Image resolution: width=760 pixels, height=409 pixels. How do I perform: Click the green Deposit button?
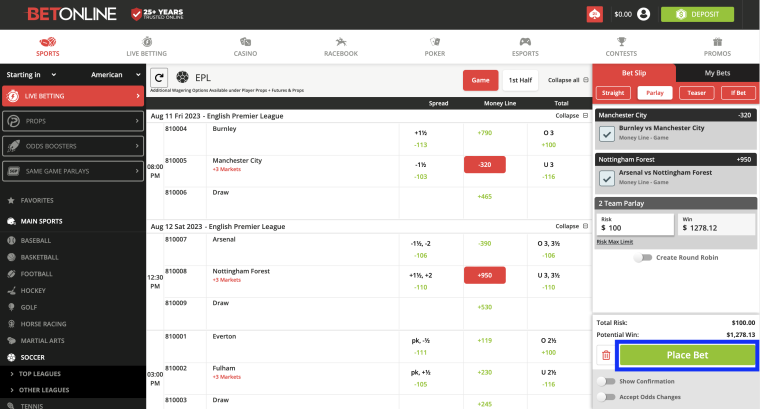(x=697, y=14)
